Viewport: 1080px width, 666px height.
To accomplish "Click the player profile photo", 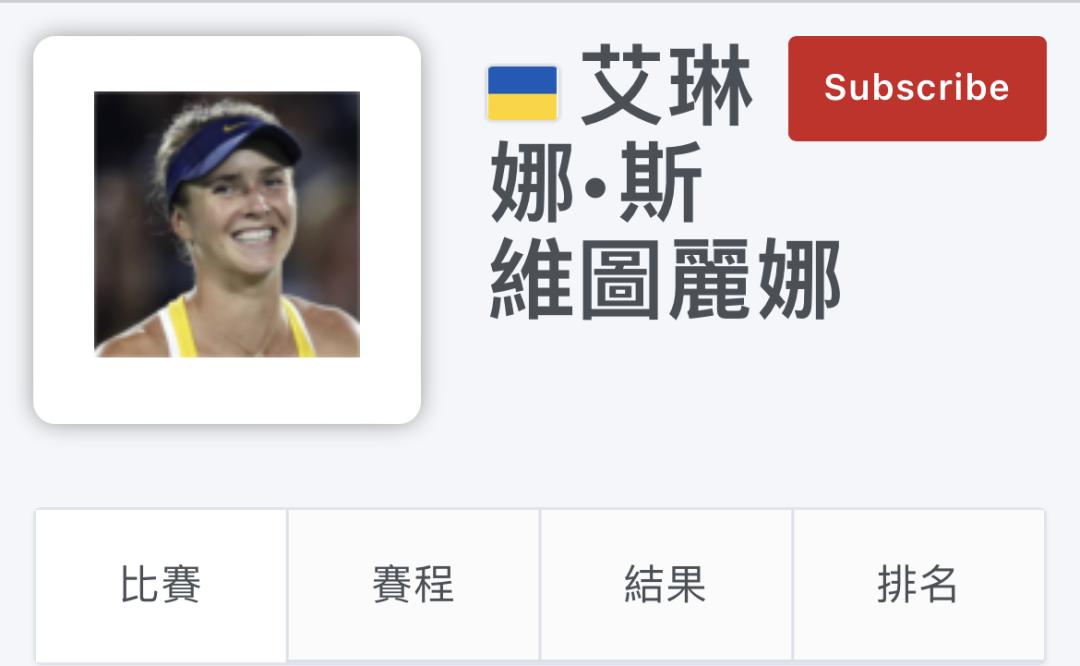I will (x=227, y=224).
